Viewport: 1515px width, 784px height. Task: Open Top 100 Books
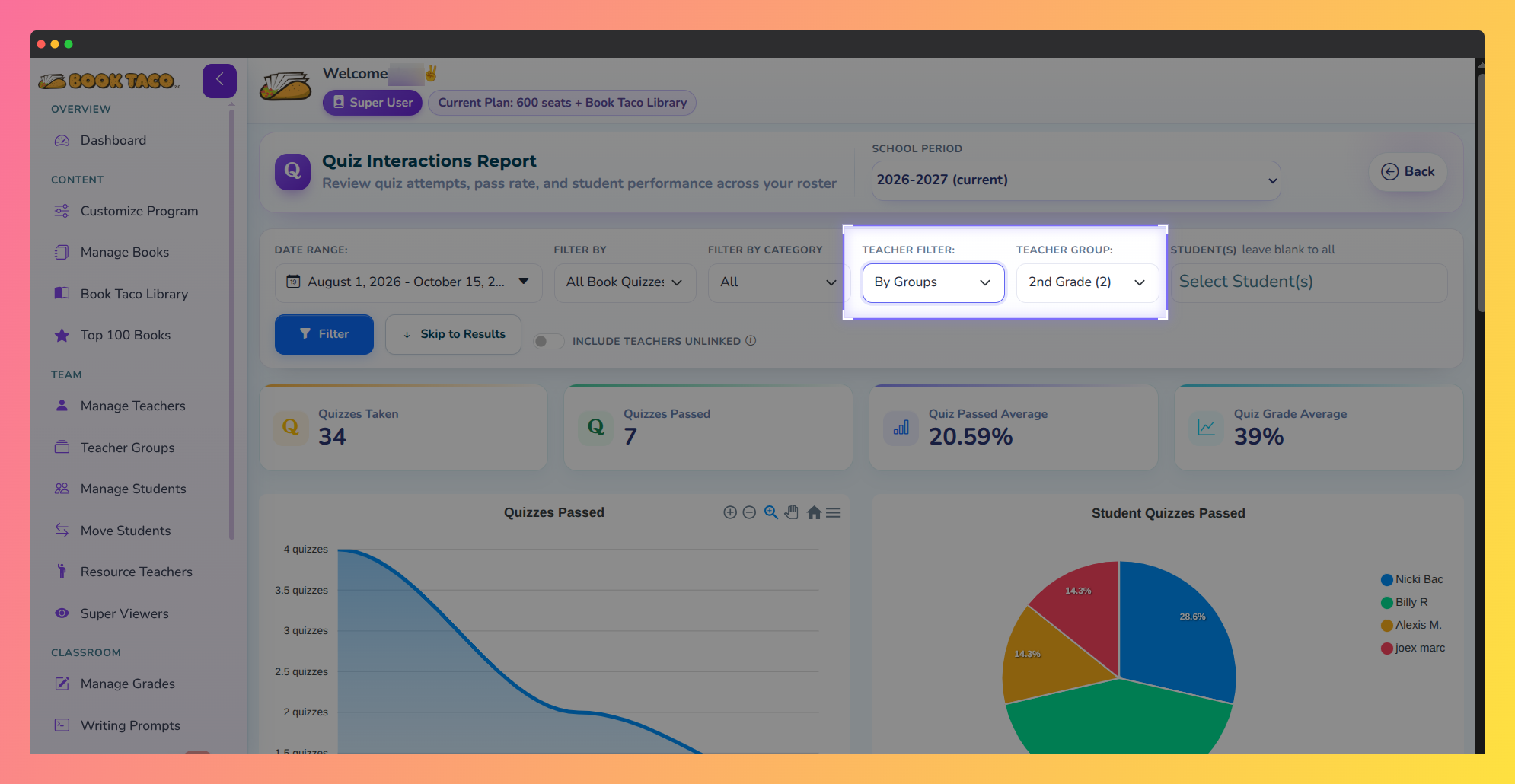125,335
